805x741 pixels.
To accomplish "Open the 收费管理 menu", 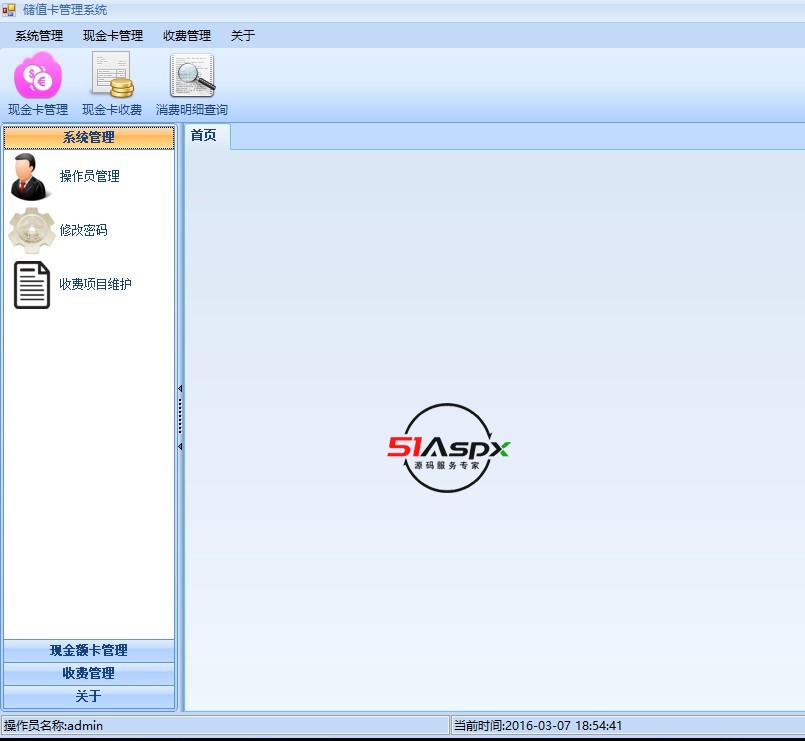I will point(187,35).
